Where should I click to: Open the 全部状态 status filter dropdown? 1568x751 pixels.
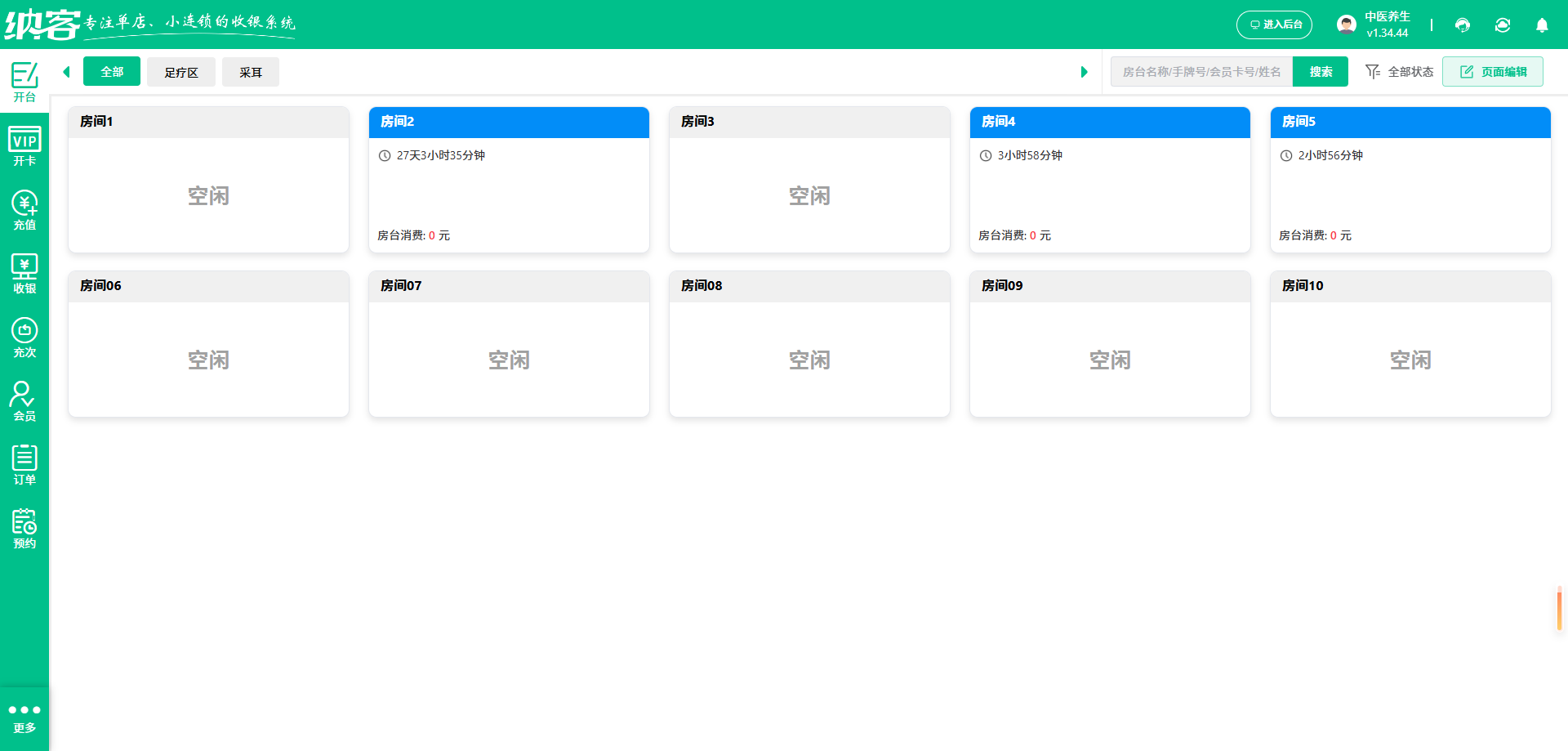click(1398, 71)
